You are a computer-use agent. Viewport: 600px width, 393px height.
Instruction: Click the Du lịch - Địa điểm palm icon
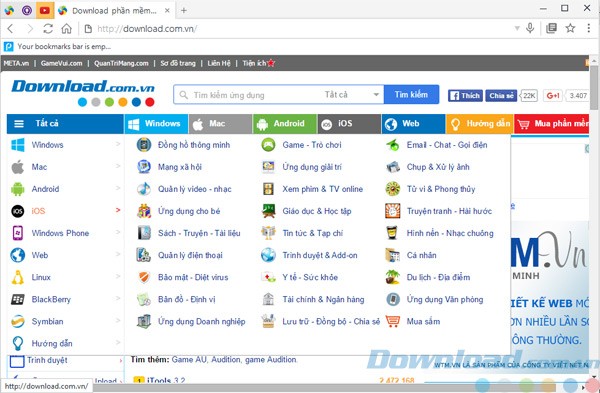tap(393, 277)
